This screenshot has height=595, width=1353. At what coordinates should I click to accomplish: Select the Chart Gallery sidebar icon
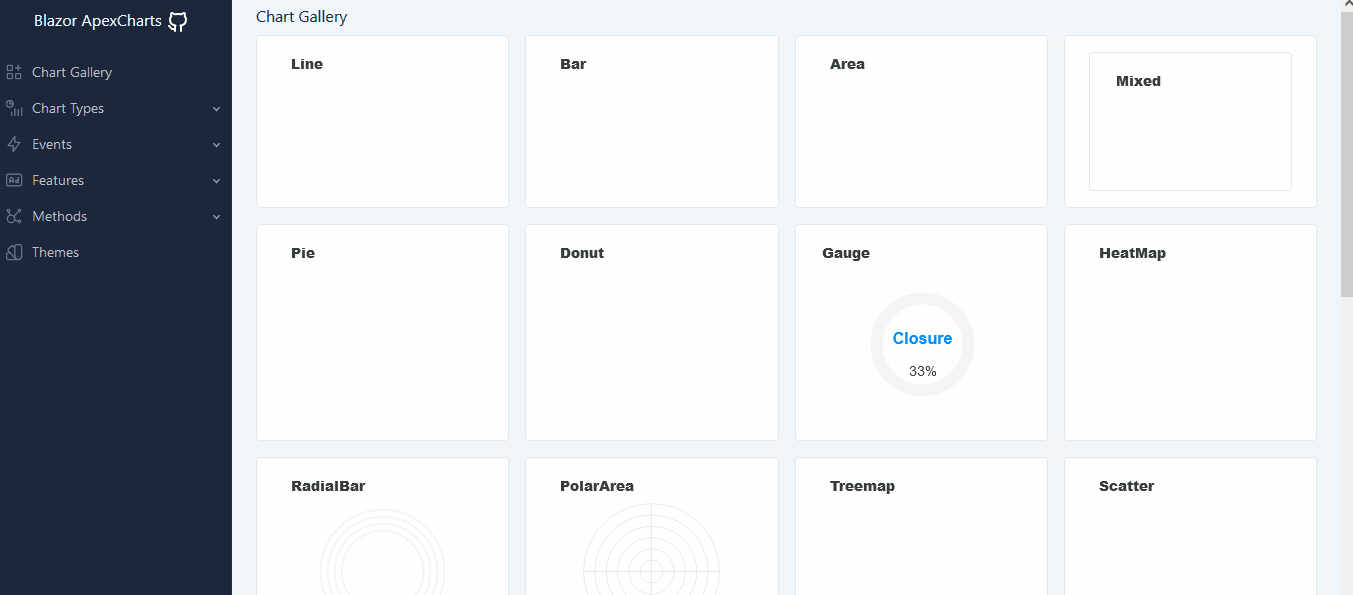click(x=13, y=71)
